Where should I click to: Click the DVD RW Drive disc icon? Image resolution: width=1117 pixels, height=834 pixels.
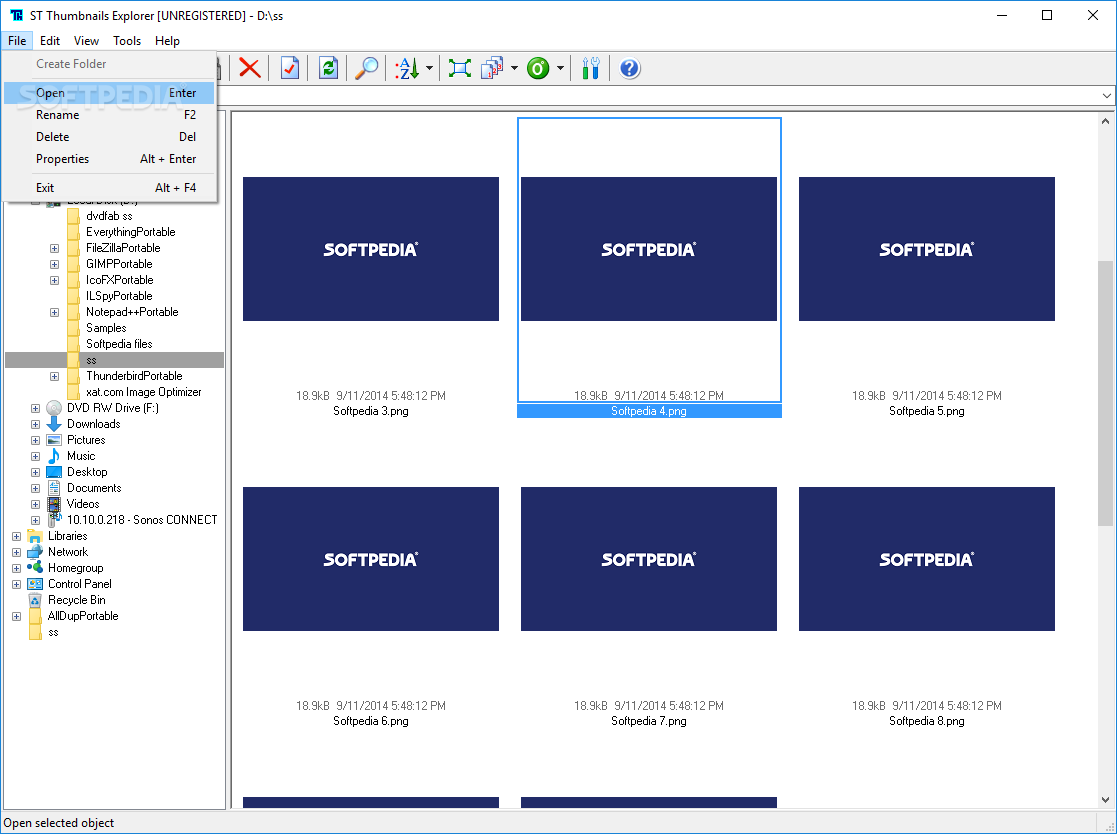pos(54,408)
